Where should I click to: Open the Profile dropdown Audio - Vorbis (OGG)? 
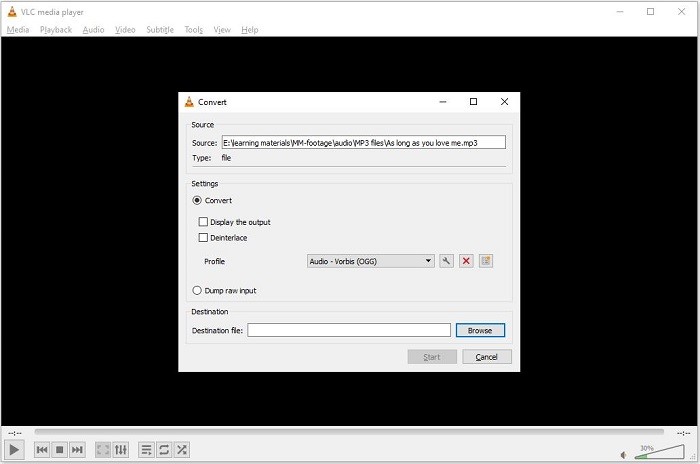(371, 261)
